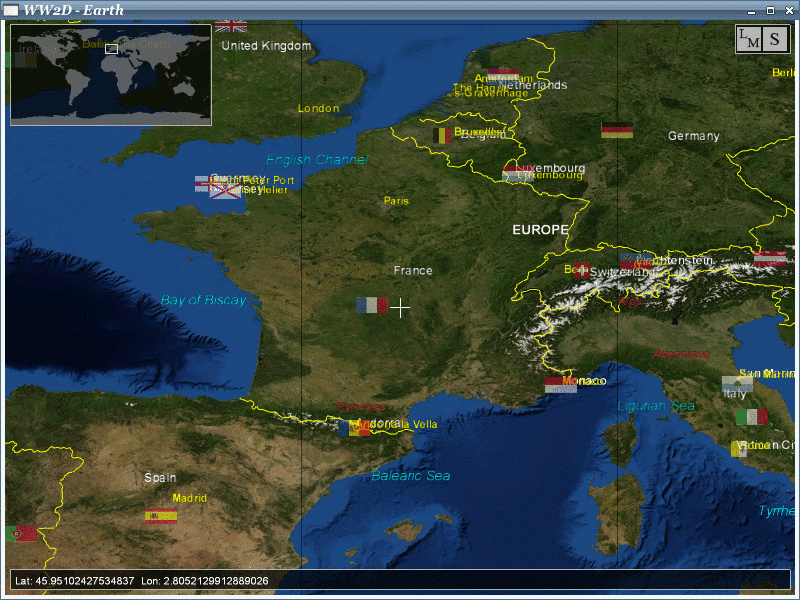Click the Spain flag icon
The height and width of the screenshot is (600, 800).
[x=161, y=516]
